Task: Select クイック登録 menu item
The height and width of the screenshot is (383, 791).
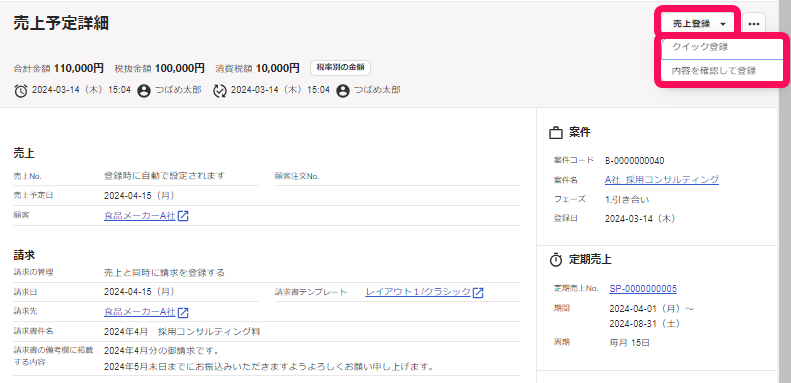Action: pos(721,47)
